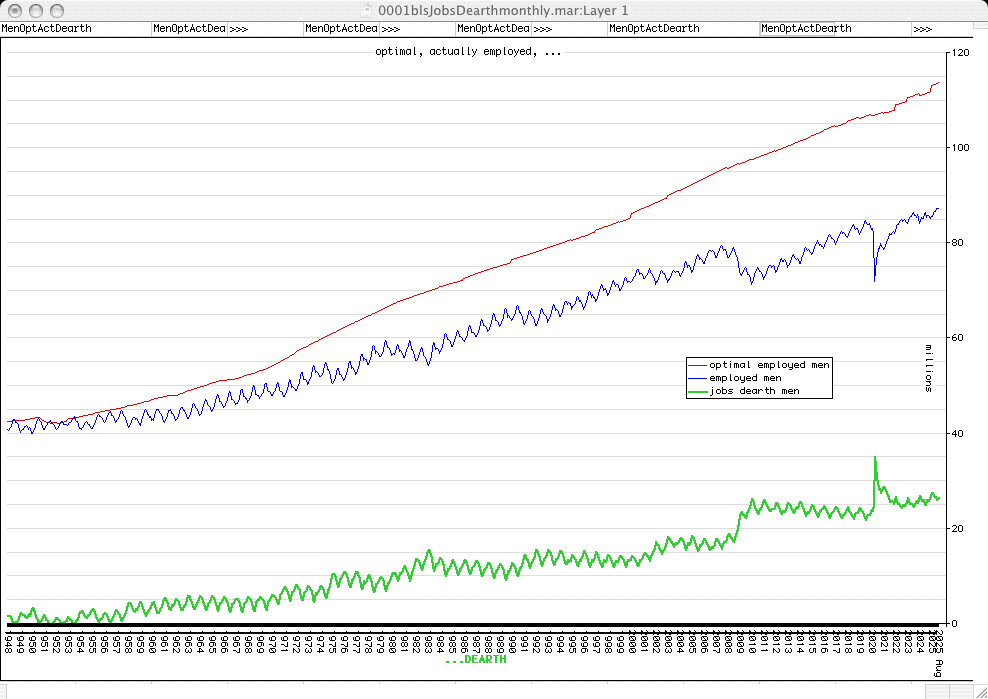Expand the >>> marker in fourth header cell
This screenshot has height=699, width=988.
[x=542, y=29]
